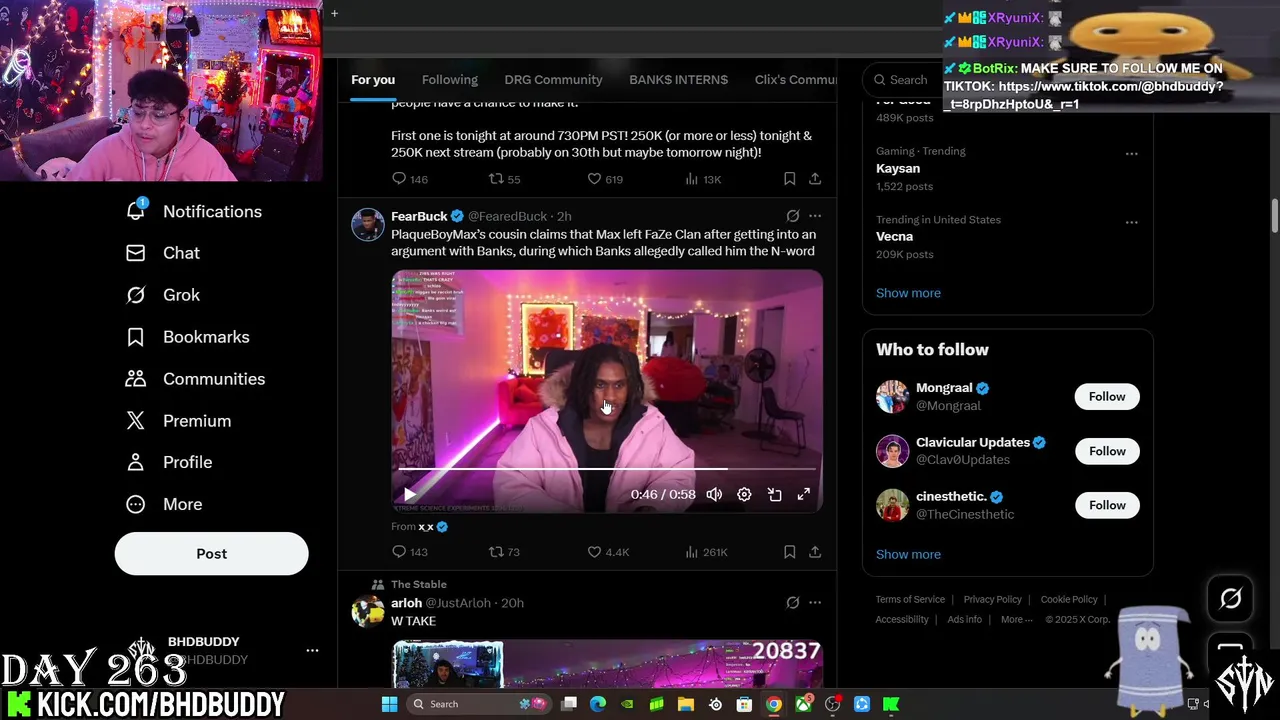Viewport: 1280px width, 720px height.
Task: Open the Windows Start menu
Action: 389,704
